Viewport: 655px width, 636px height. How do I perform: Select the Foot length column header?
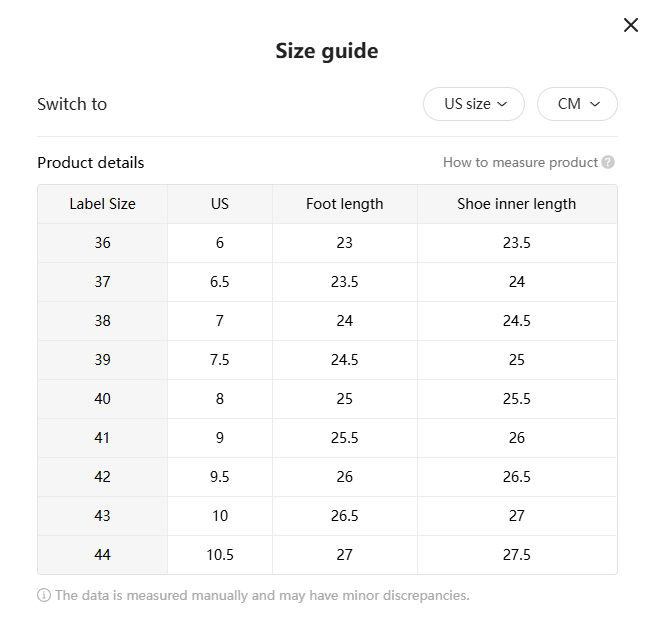(x=344, y=204)
